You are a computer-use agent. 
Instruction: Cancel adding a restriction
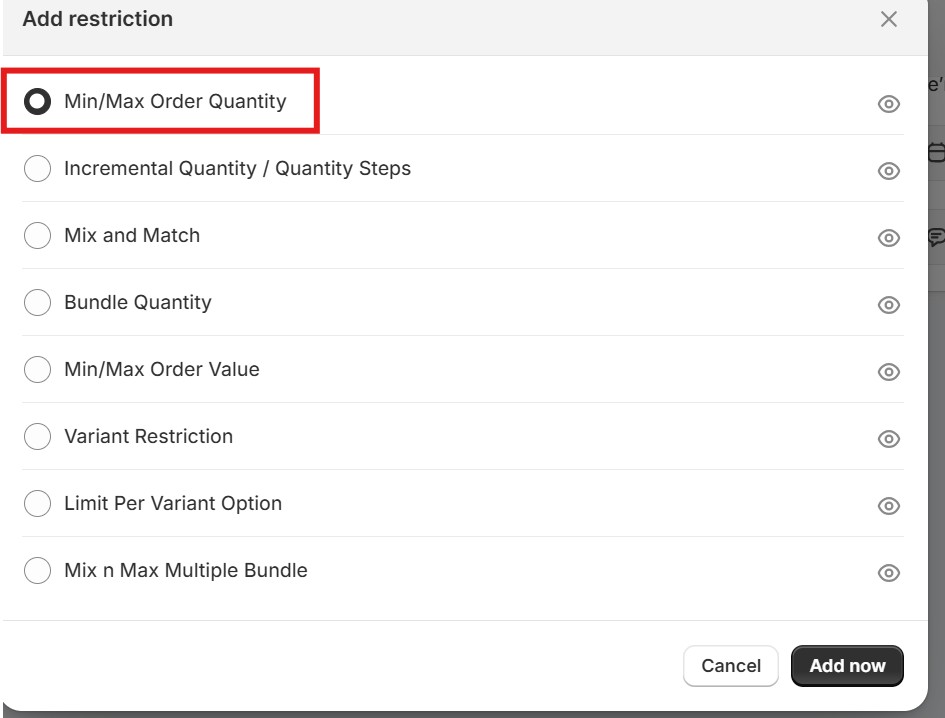coord(731,665)
